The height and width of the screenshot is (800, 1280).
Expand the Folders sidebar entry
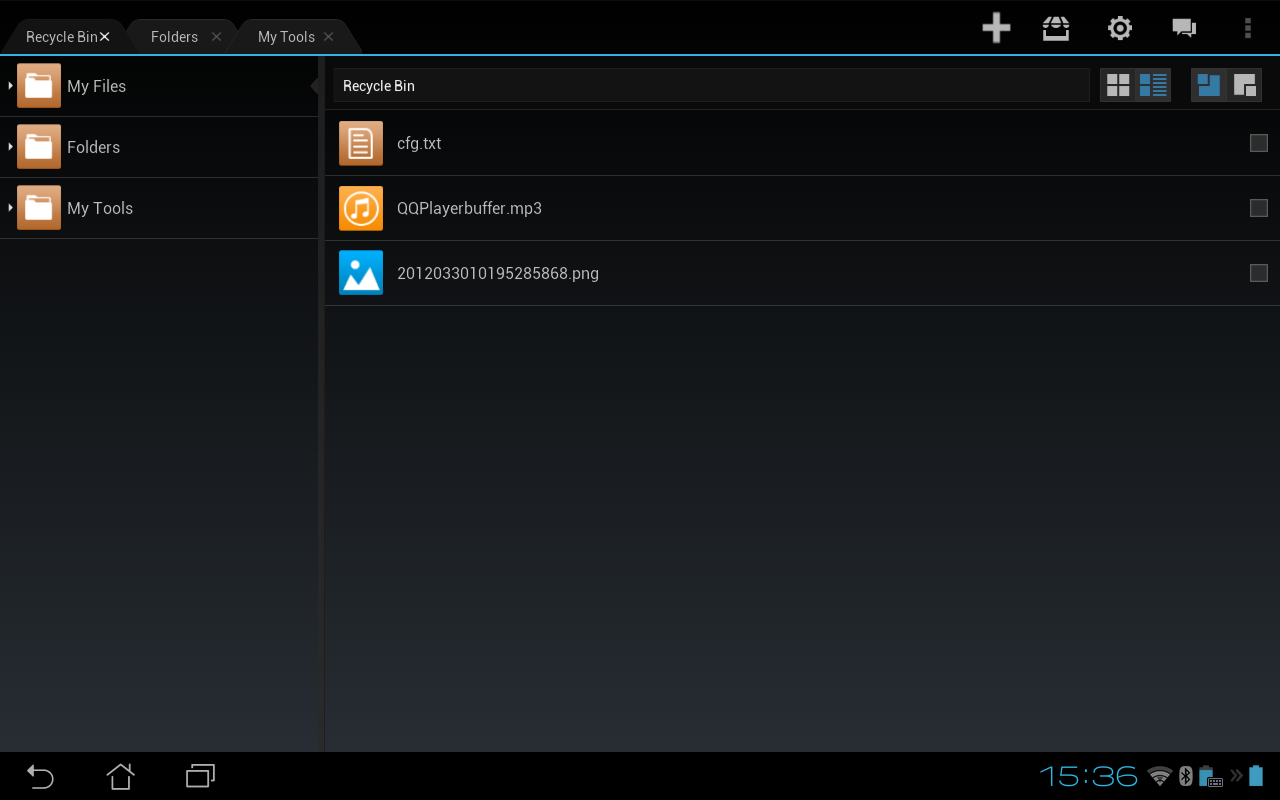click(x=12, y=146)
